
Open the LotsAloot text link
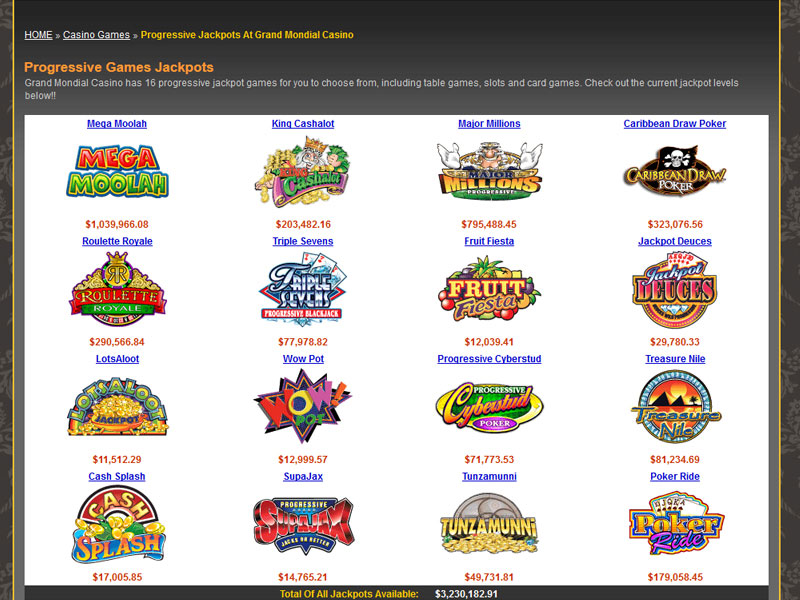pos(117,359)
